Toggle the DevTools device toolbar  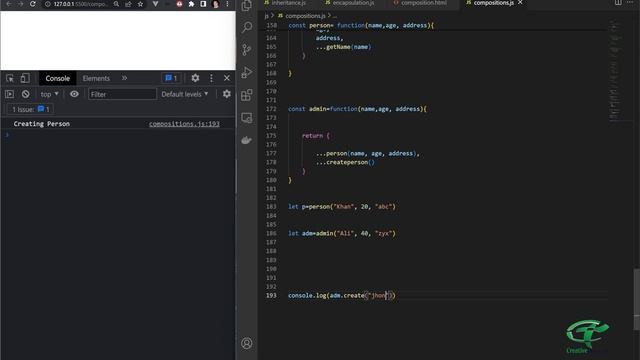pyautogui.click(x=25, y=78)
